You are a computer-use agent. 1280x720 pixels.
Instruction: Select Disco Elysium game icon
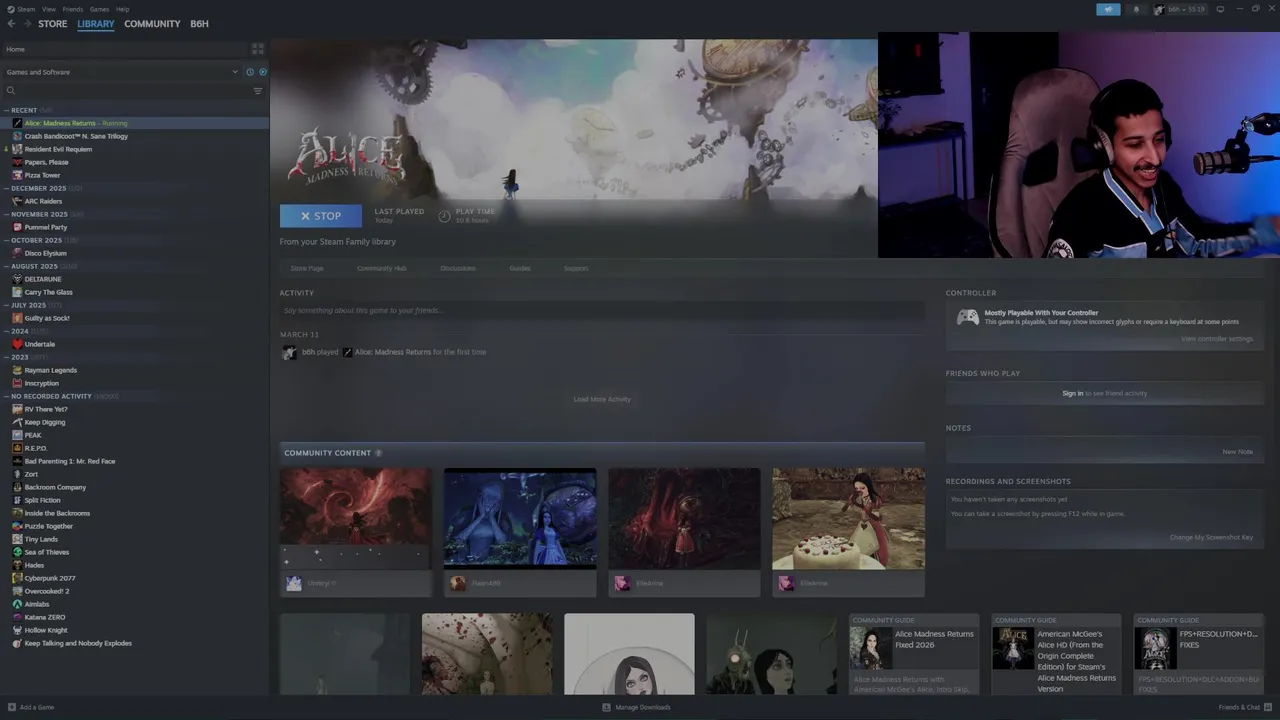pos(17,253)
